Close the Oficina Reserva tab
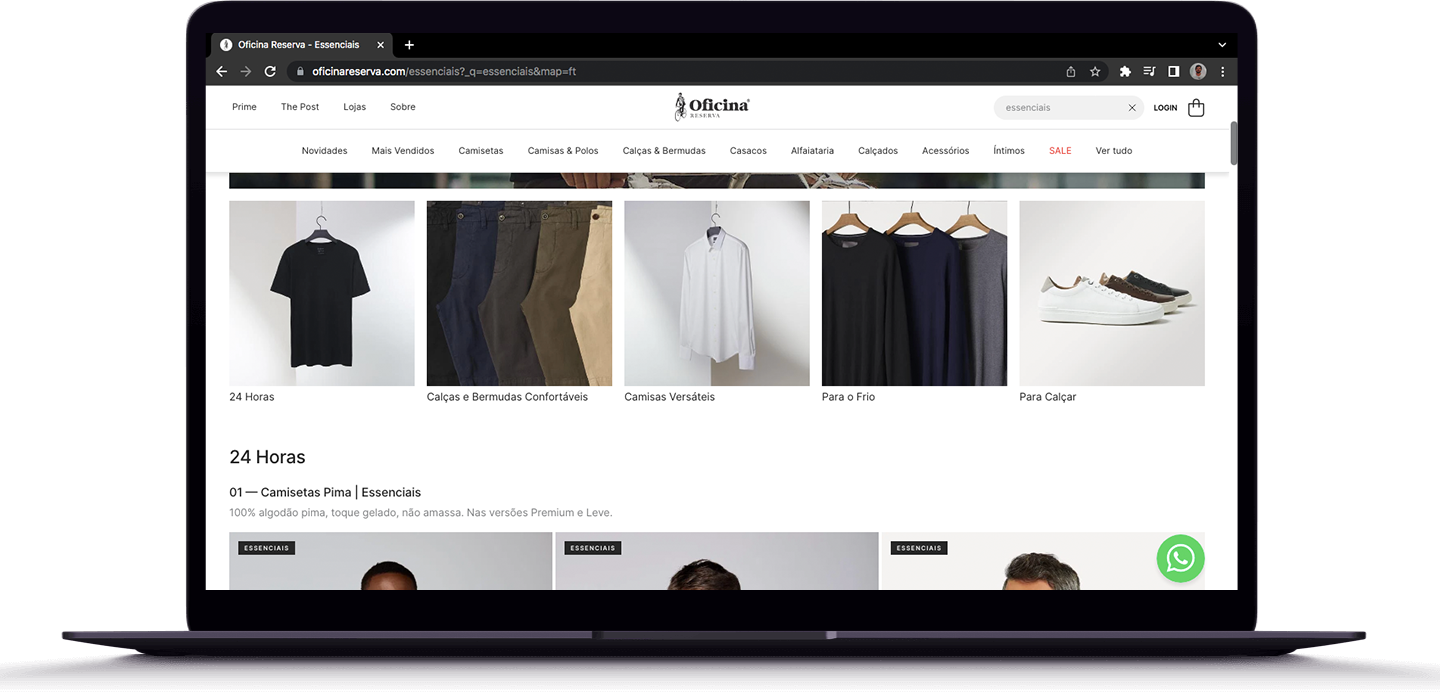 pyautogui.click(x=380, y=45)
